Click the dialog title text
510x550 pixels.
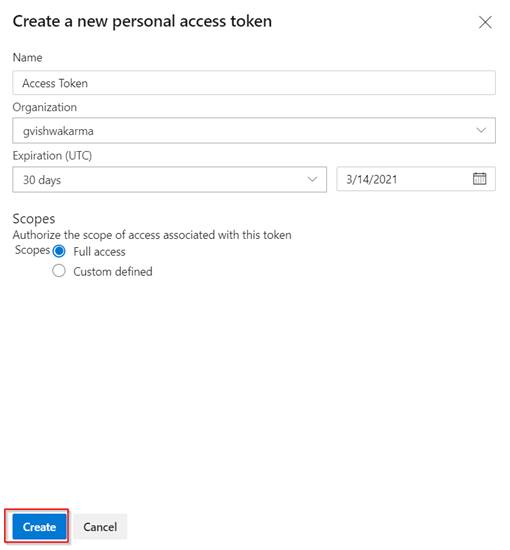point(142,21)
